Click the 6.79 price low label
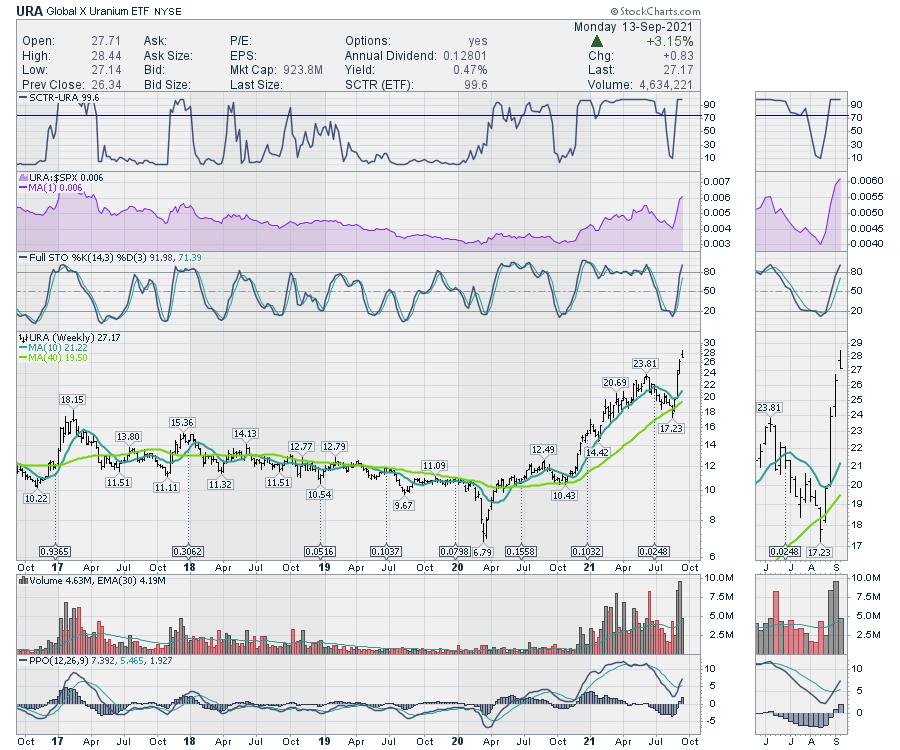This screenshot has height=750, width=900. coord(483,551)
